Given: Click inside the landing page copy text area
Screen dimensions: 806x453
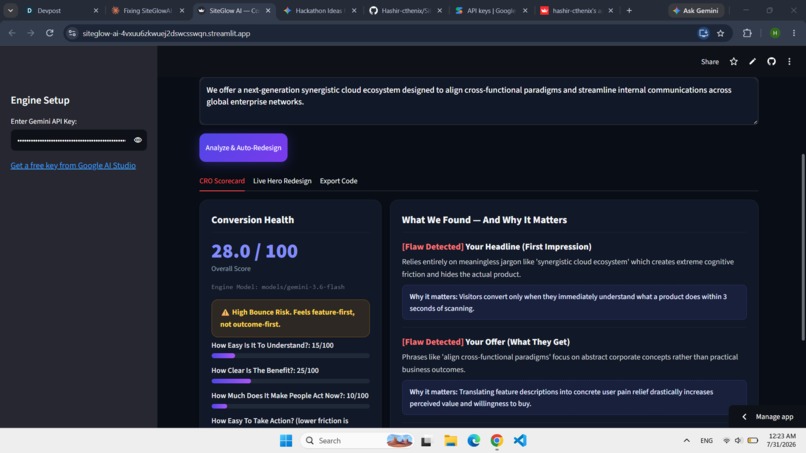Looking at the screenshot, I should (x=479, y=101).
